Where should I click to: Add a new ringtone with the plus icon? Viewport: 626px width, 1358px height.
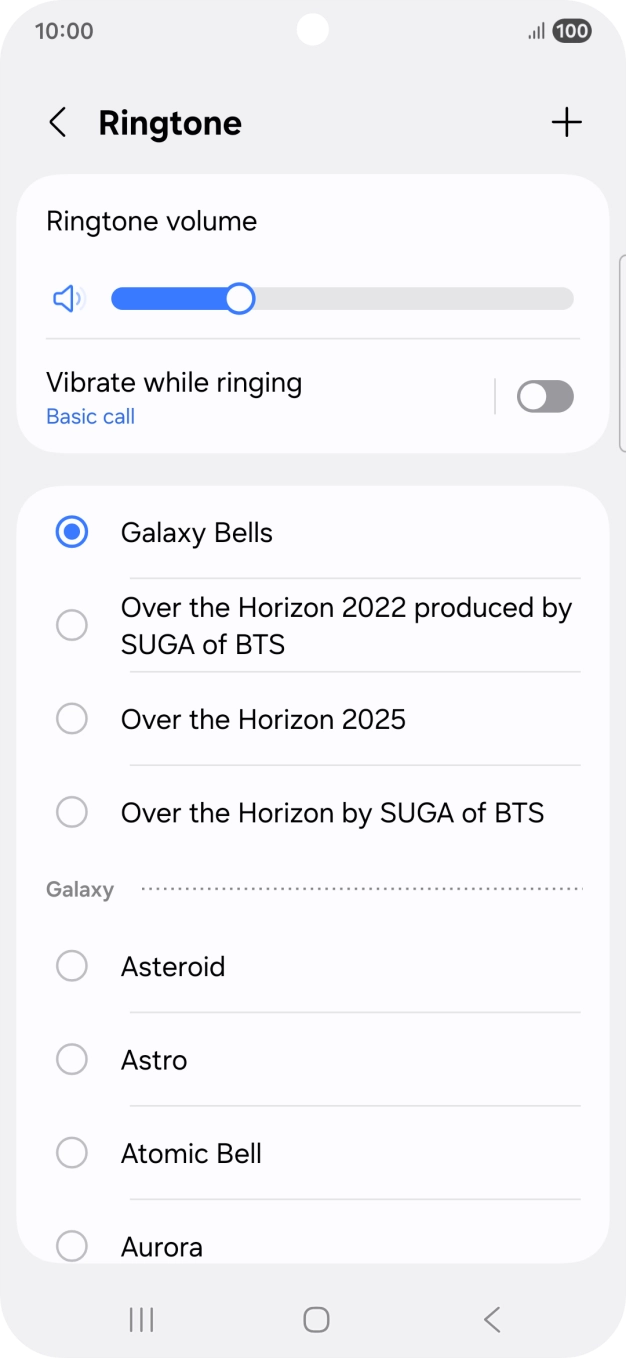coord(566,122)
